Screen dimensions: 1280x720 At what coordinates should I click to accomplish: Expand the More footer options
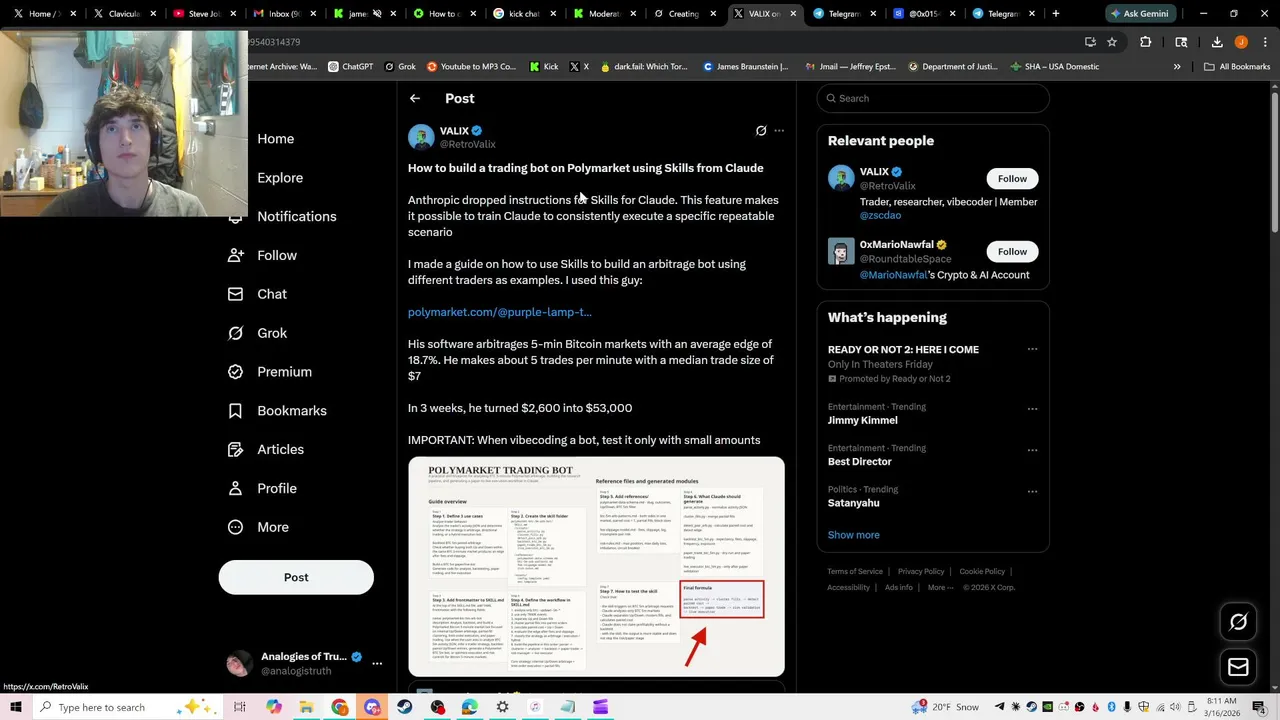[x=940, y=588]
